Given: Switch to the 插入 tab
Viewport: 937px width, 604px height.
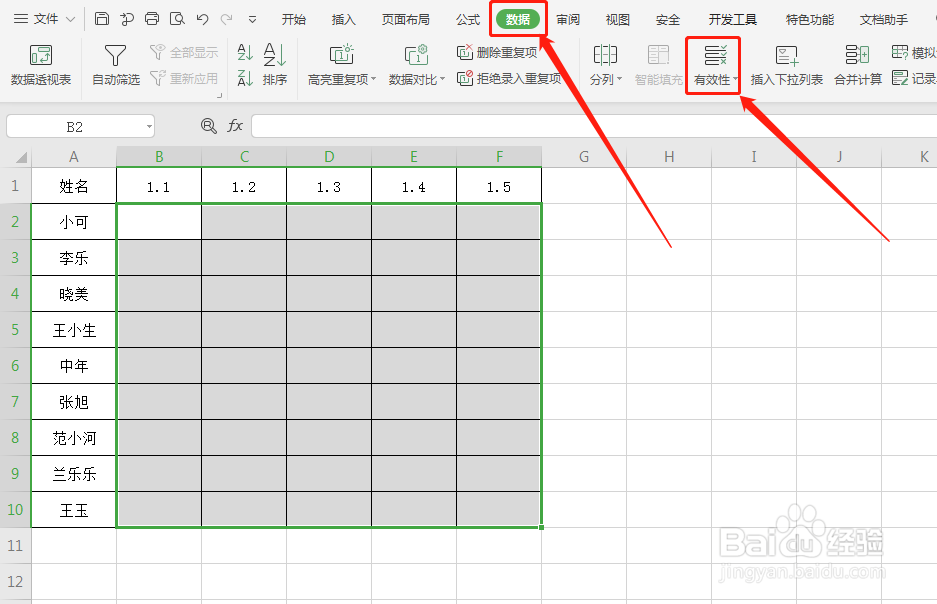Looking at the screenshot, I should [344, 20].
